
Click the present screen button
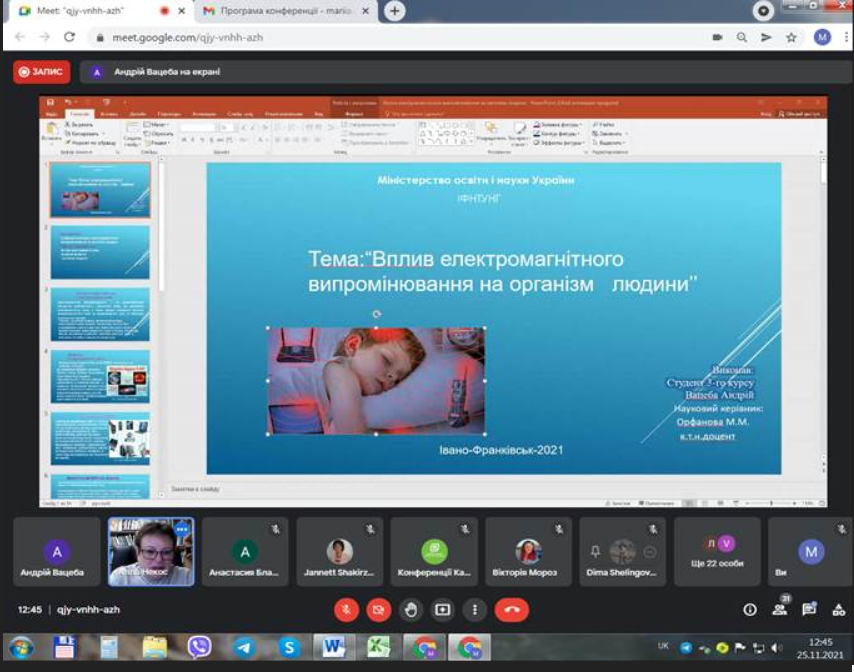(443, 609)
